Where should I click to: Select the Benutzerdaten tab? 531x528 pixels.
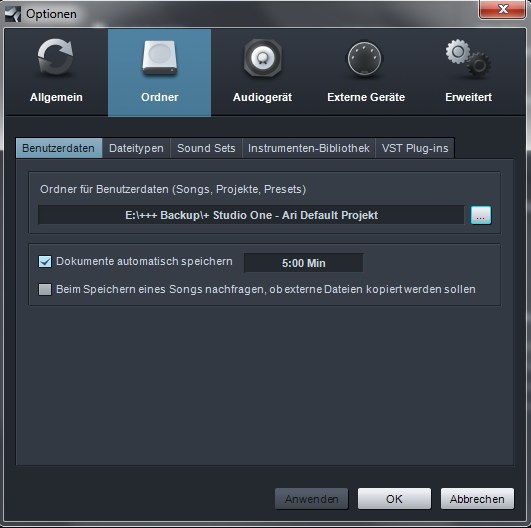click(x=59, y=148)
